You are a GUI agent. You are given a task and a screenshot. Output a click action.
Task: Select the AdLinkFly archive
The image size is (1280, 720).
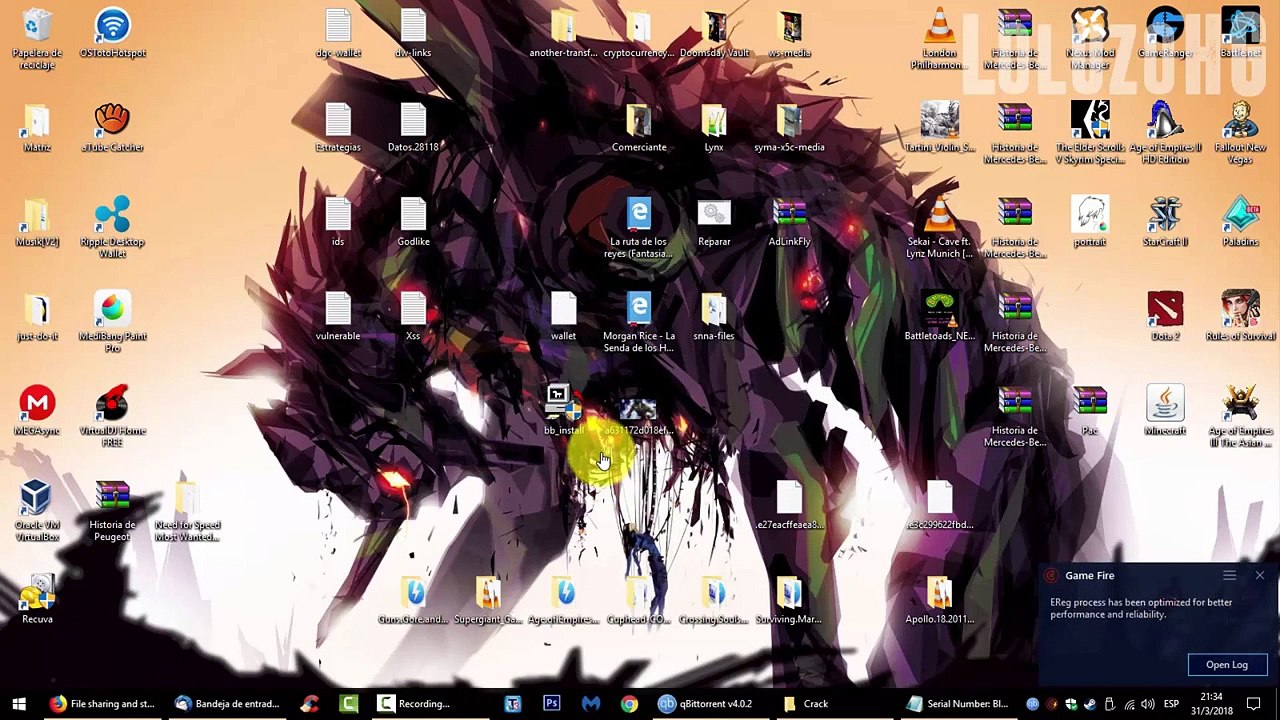[x=789, y=222]
